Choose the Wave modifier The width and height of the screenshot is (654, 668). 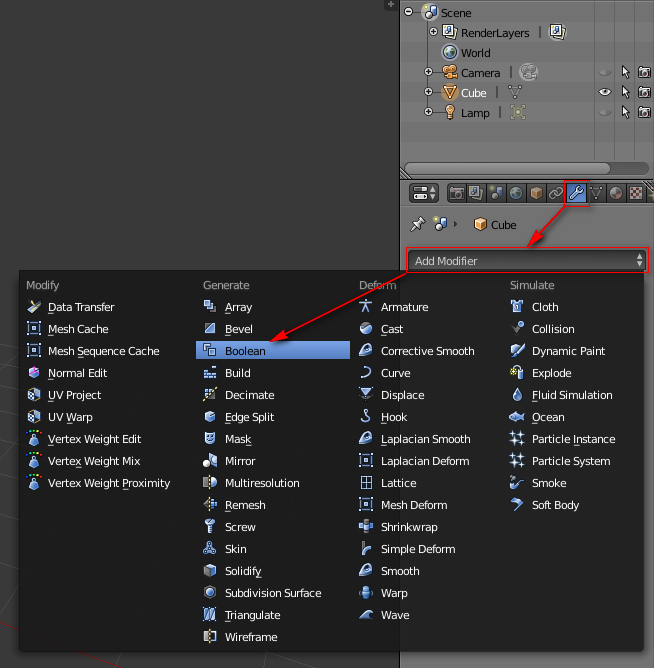428,615
